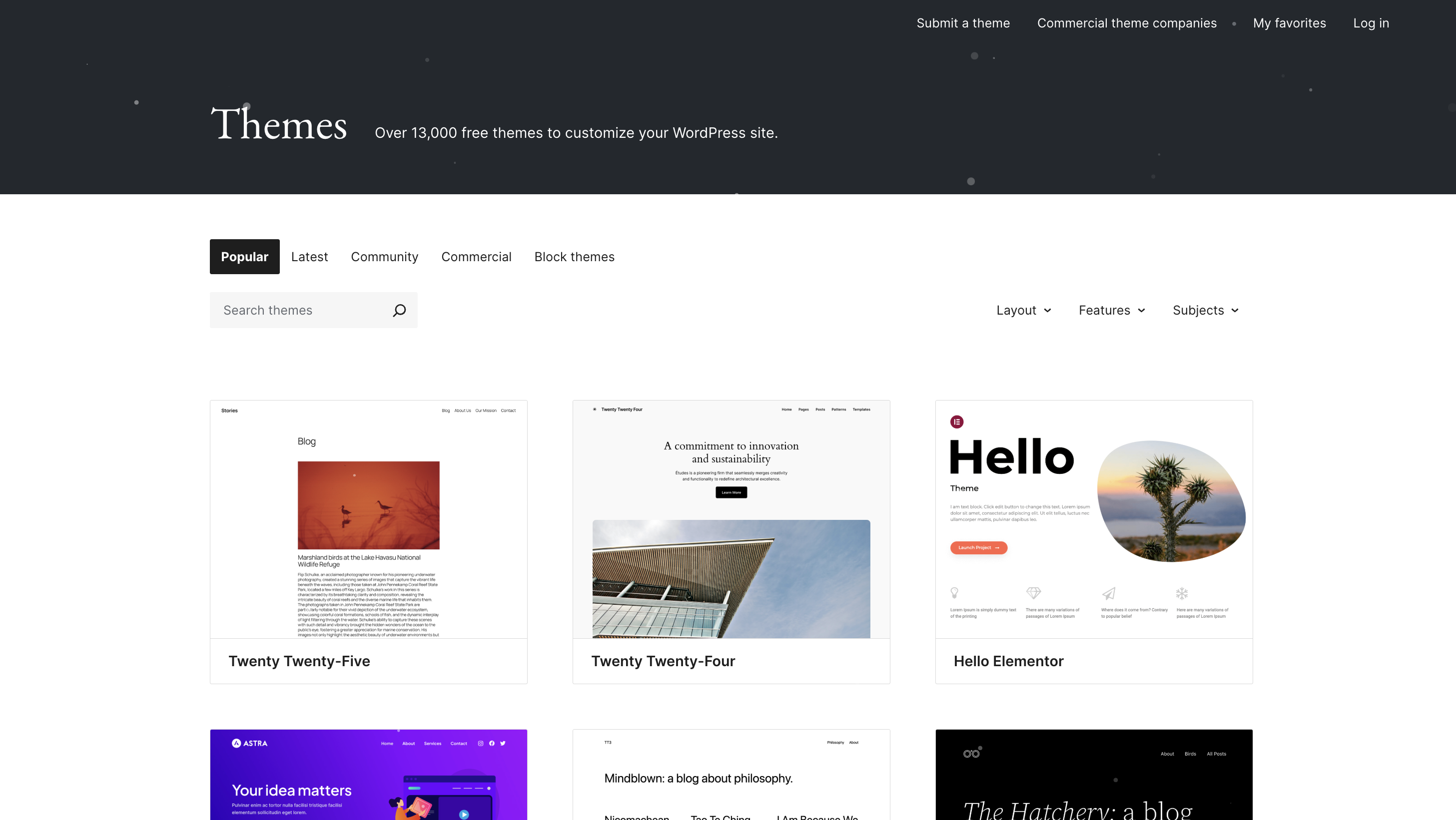Switch to the Block themes tab

click(574, 256)
